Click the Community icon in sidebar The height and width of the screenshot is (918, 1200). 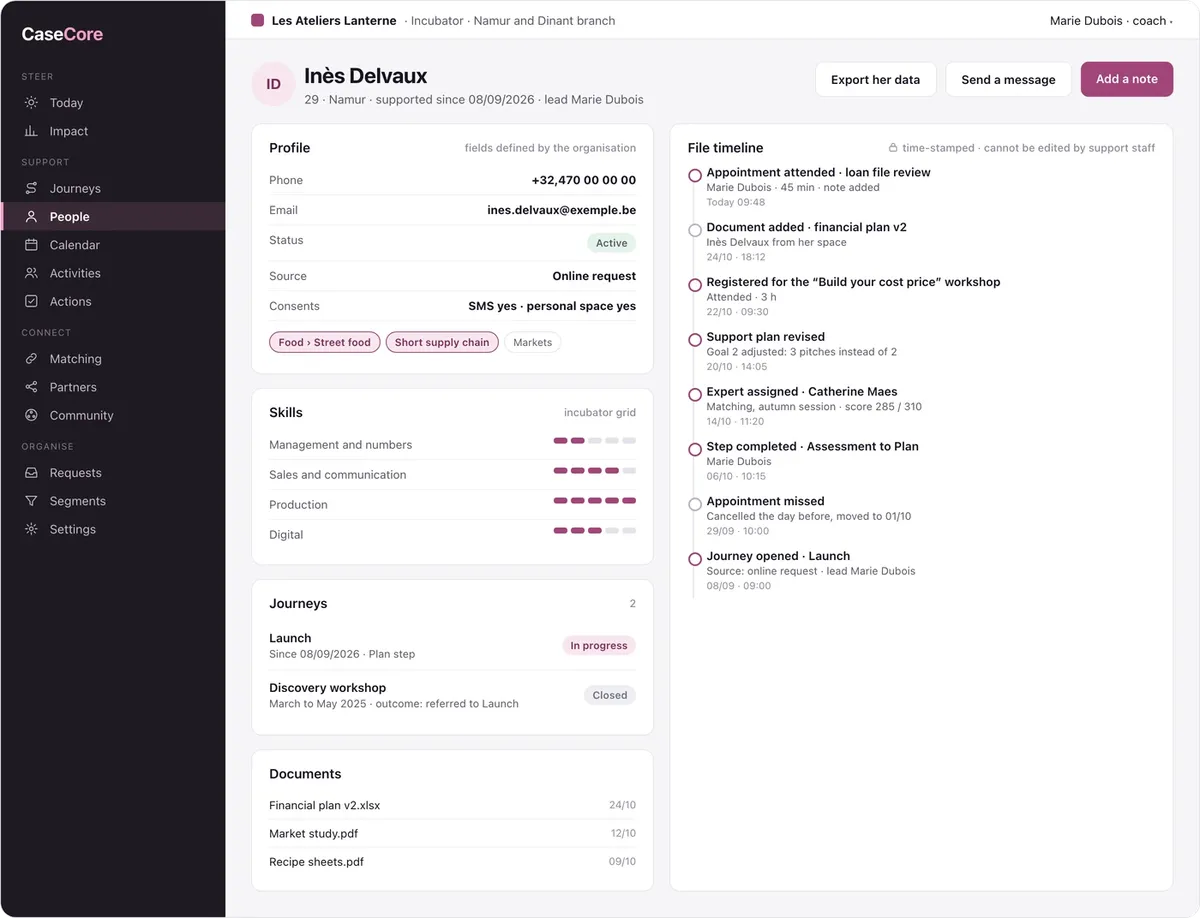click(x=32, y=415)
